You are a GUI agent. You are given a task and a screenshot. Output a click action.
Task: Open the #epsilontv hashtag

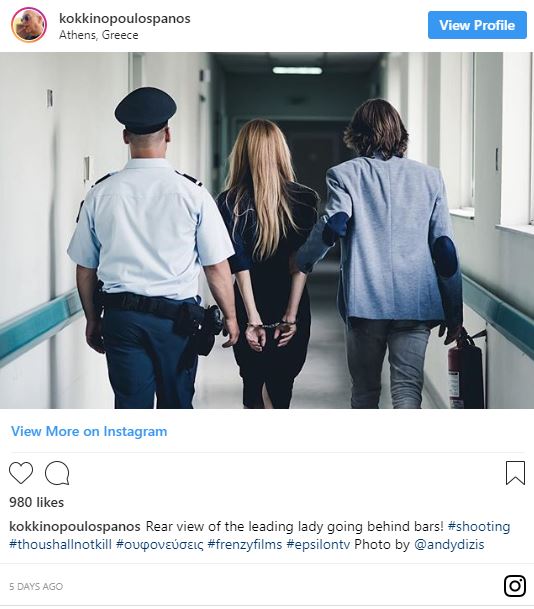tap(318, 545)
